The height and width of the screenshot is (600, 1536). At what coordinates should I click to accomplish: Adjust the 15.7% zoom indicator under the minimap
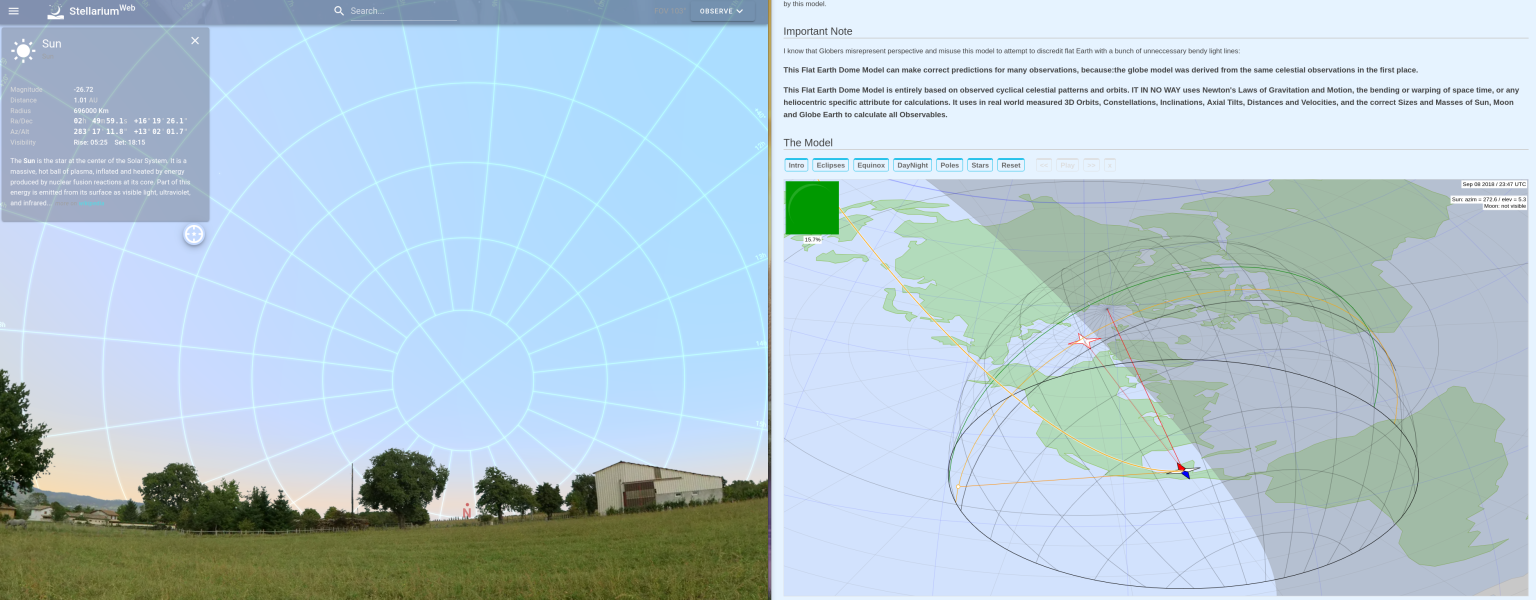pyautogui.click(x=811, y=240)
